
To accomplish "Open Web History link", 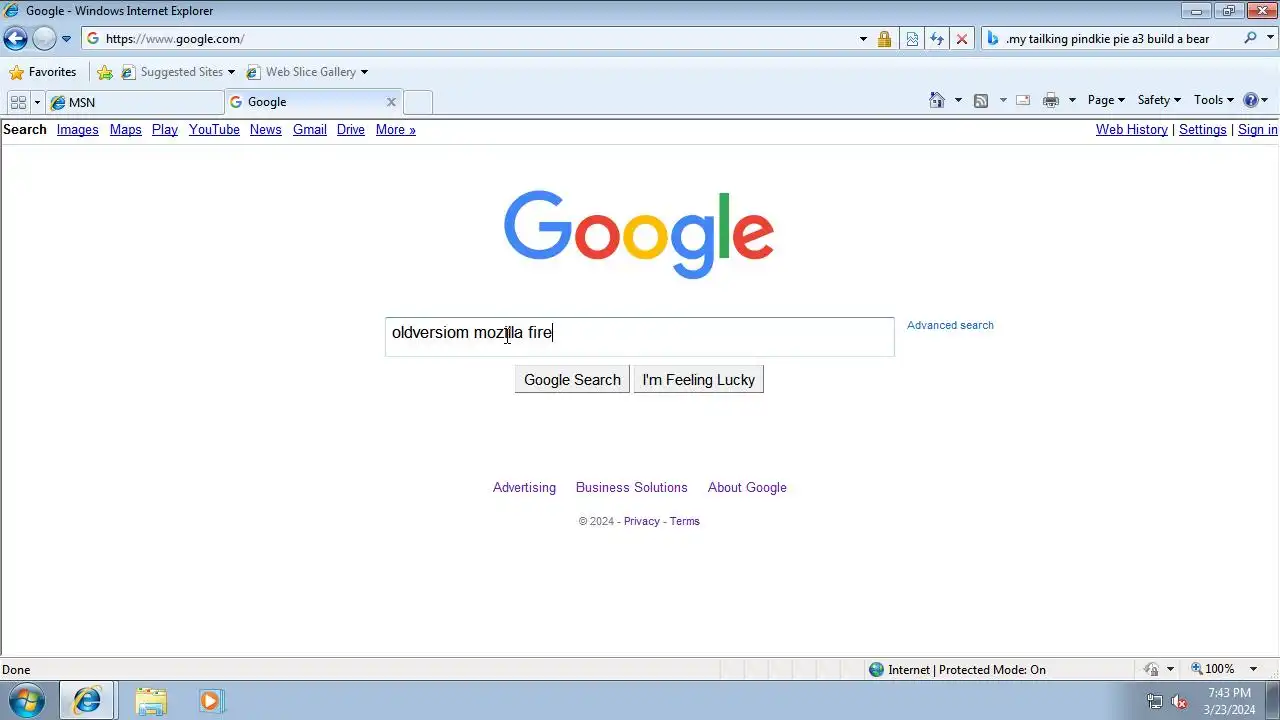I will [x=1132, y=130].
